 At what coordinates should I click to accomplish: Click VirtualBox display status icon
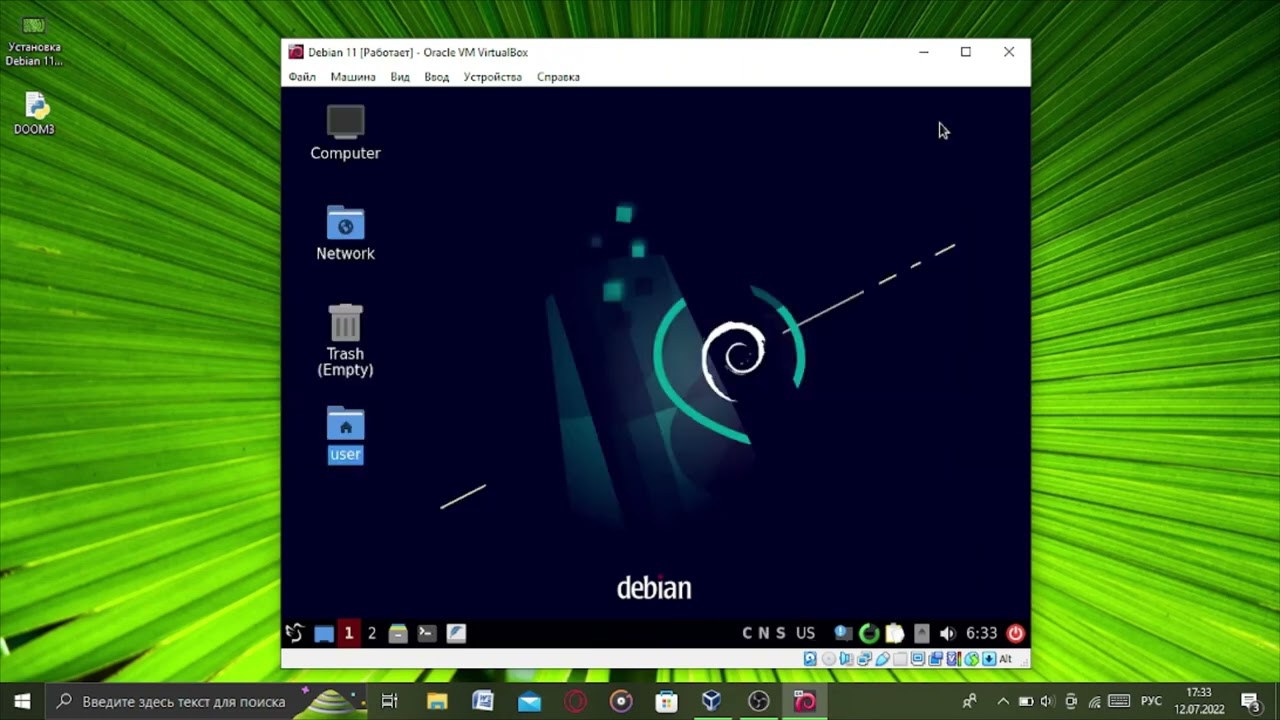click(x=918, y=659)
